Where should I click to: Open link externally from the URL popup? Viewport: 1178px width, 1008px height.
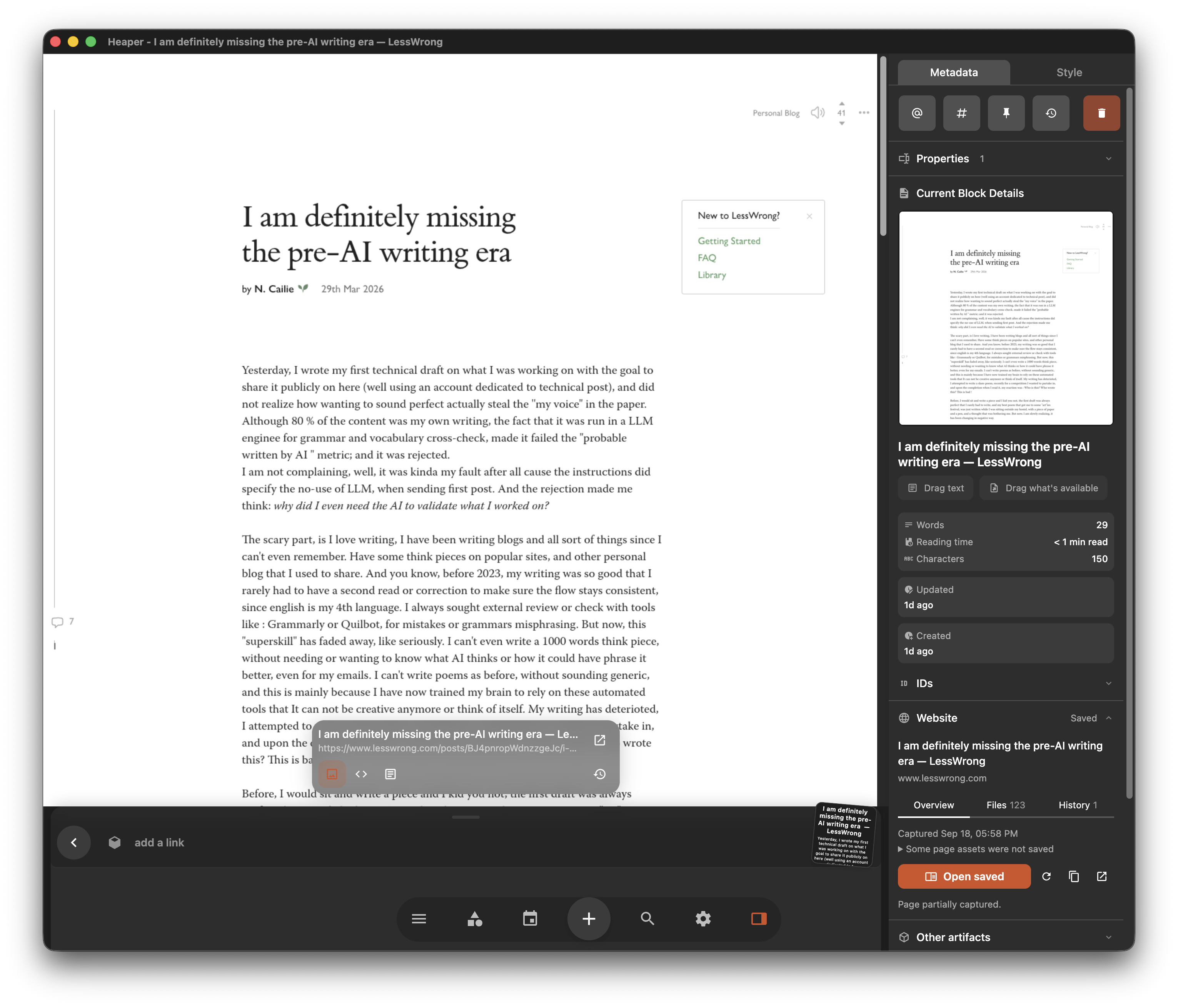(x=599, y=740)
